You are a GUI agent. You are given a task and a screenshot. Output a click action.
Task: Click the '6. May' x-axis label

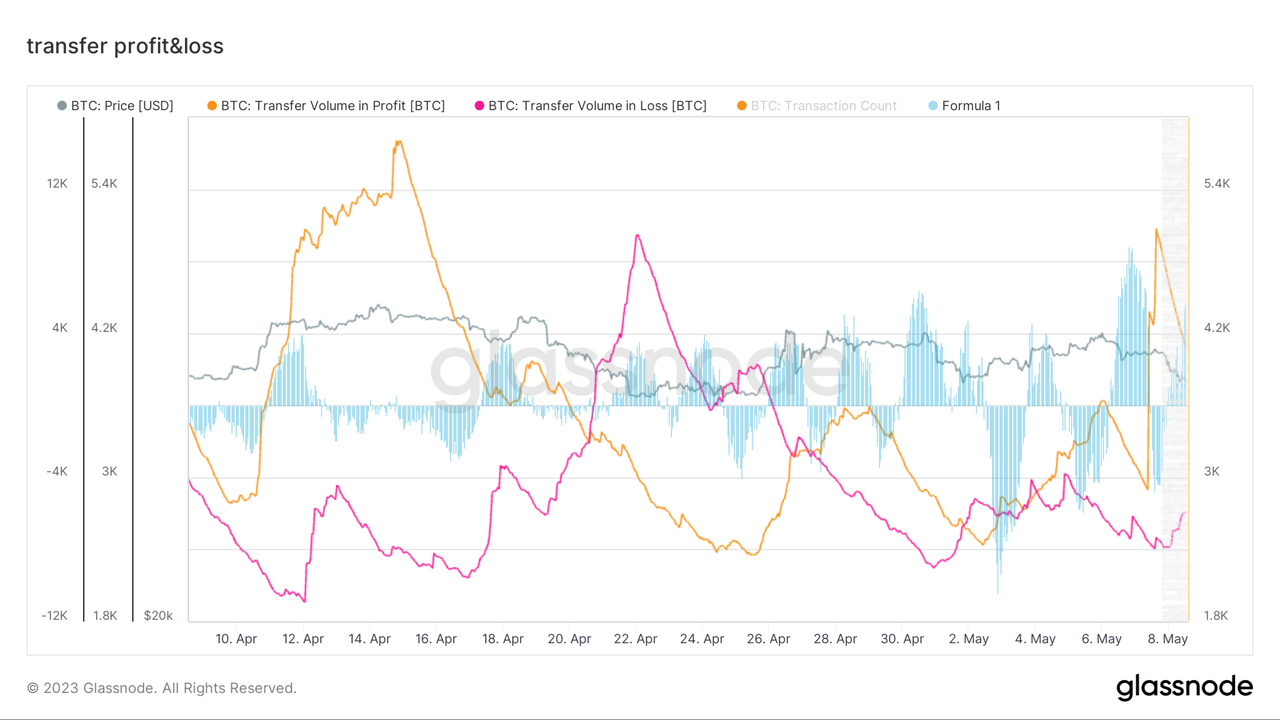click(1101, 639)
